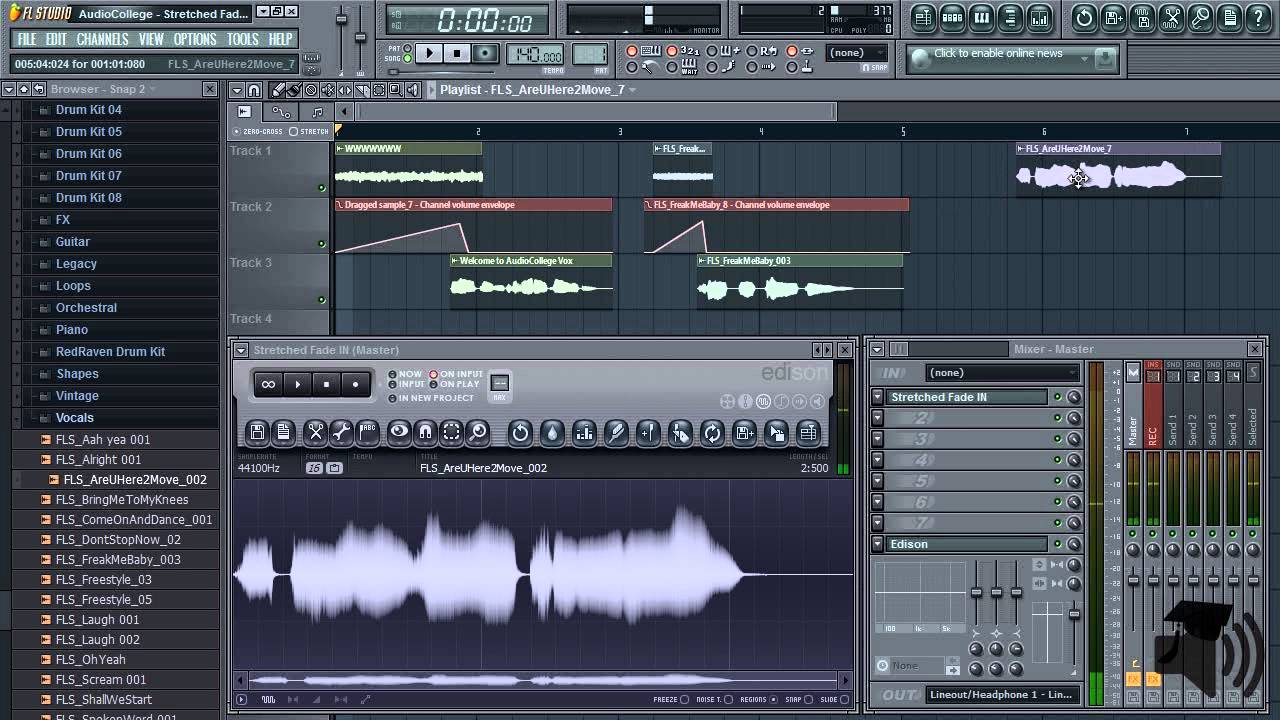This screenshot has width=1280, height=720.
Task: Open the VIEW menu
Action: [x=151, y=39]
